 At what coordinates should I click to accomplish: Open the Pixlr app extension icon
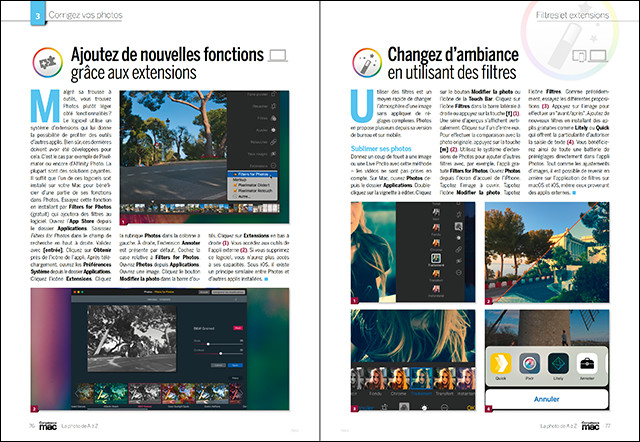(529, 364)
